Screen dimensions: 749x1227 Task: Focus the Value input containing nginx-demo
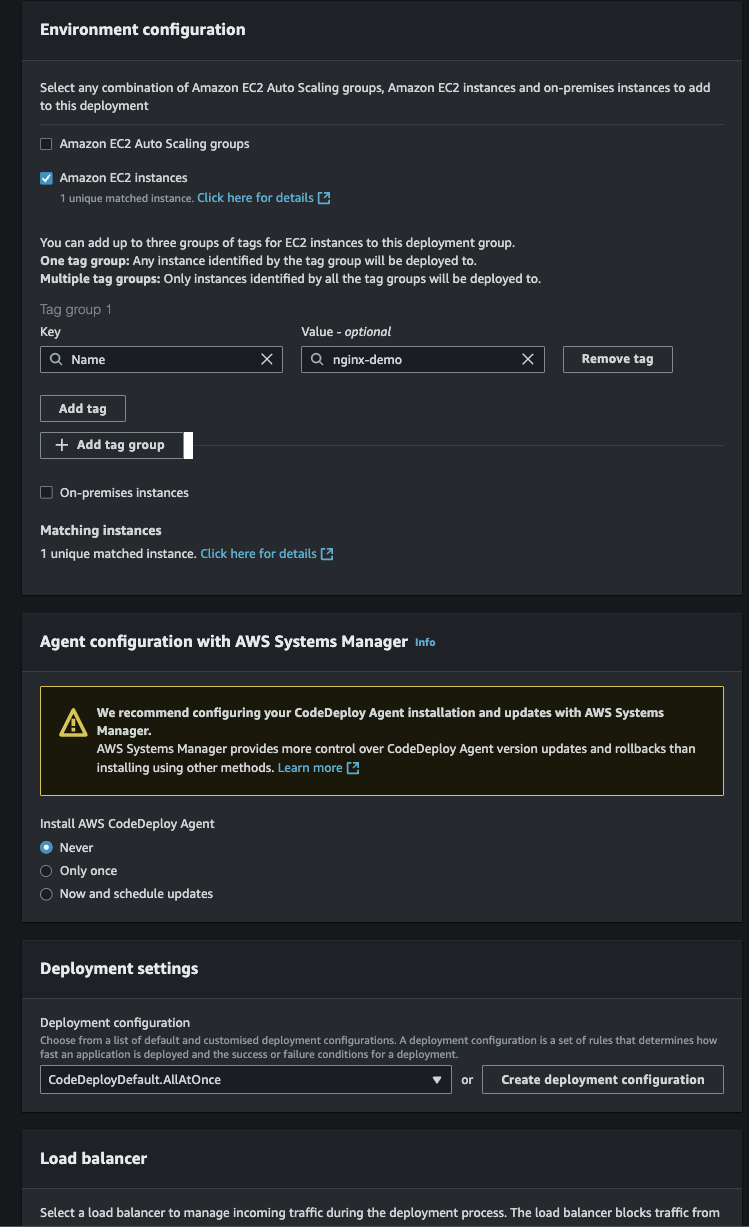[423, 359]
